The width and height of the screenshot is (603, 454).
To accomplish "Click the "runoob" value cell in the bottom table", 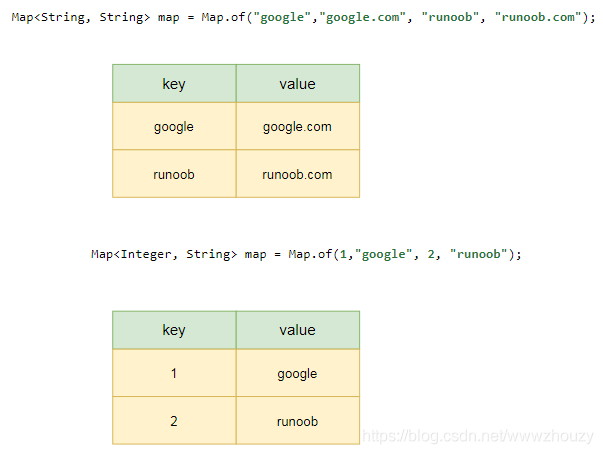I will [x=297, y=421].
